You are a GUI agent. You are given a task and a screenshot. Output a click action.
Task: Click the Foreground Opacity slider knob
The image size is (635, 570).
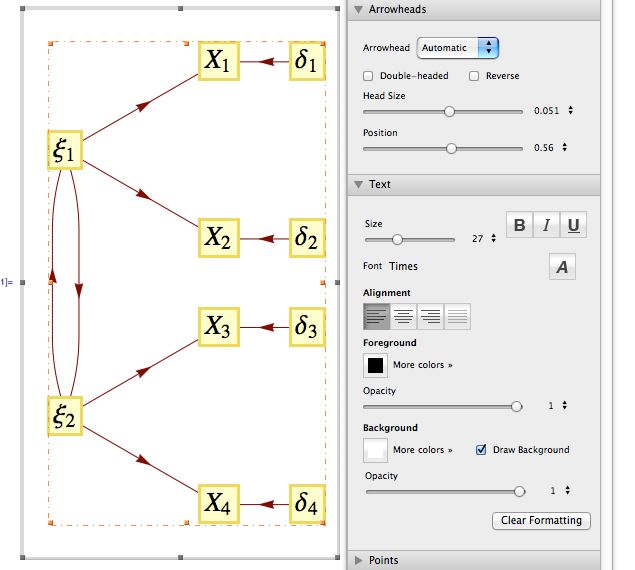pos(516,406)
